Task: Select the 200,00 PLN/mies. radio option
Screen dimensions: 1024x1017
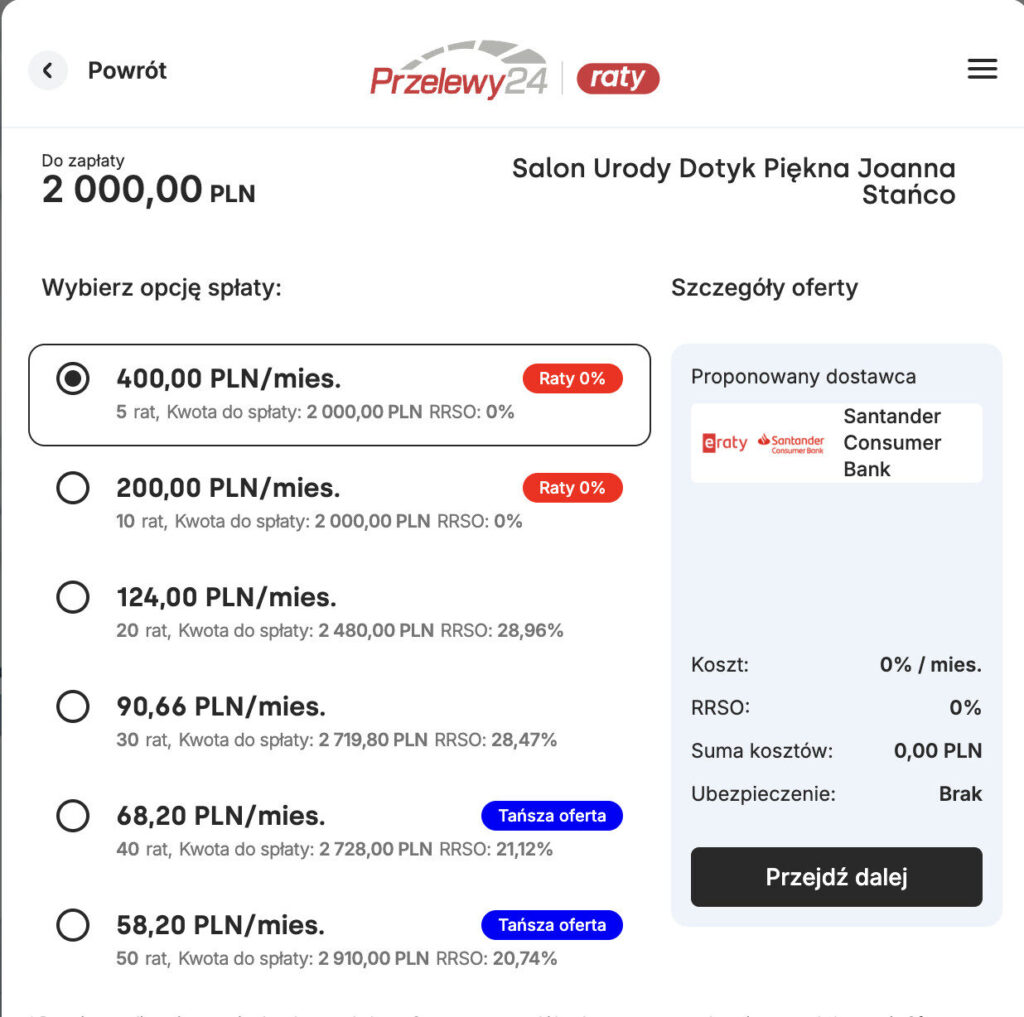Action: click(73, 488)
